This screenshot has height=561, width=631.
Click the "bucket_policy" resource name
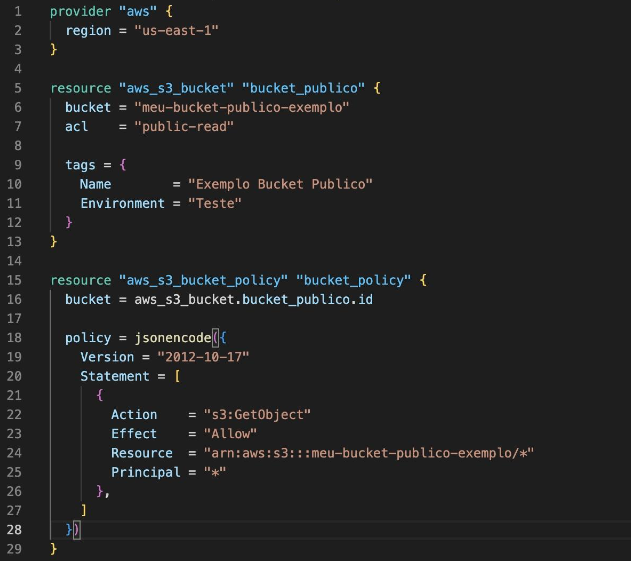(353, 280)
